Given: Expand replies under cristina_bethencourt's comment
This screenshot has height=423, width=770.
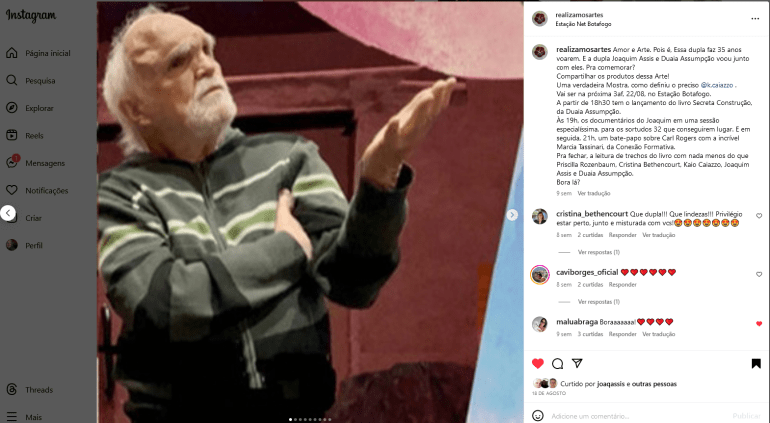Looking at the screenshot, I should (x=599, y=252).
